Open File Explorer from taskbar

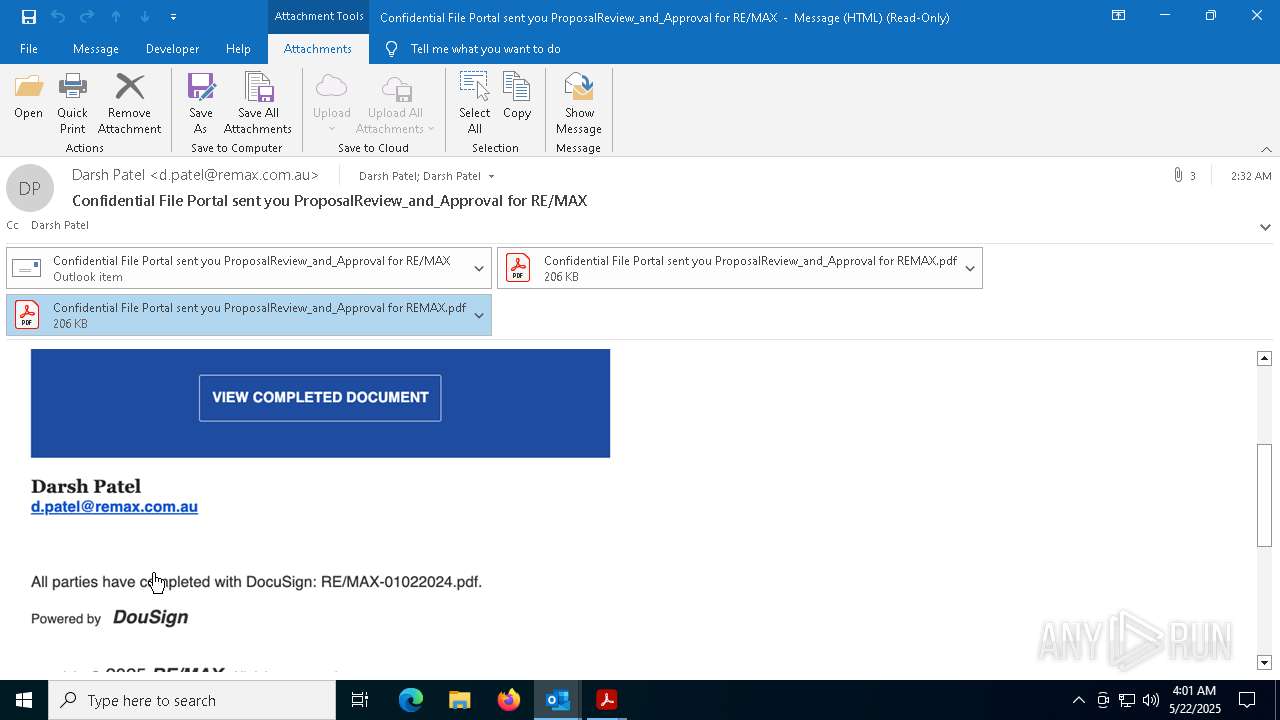click(459, 700)
